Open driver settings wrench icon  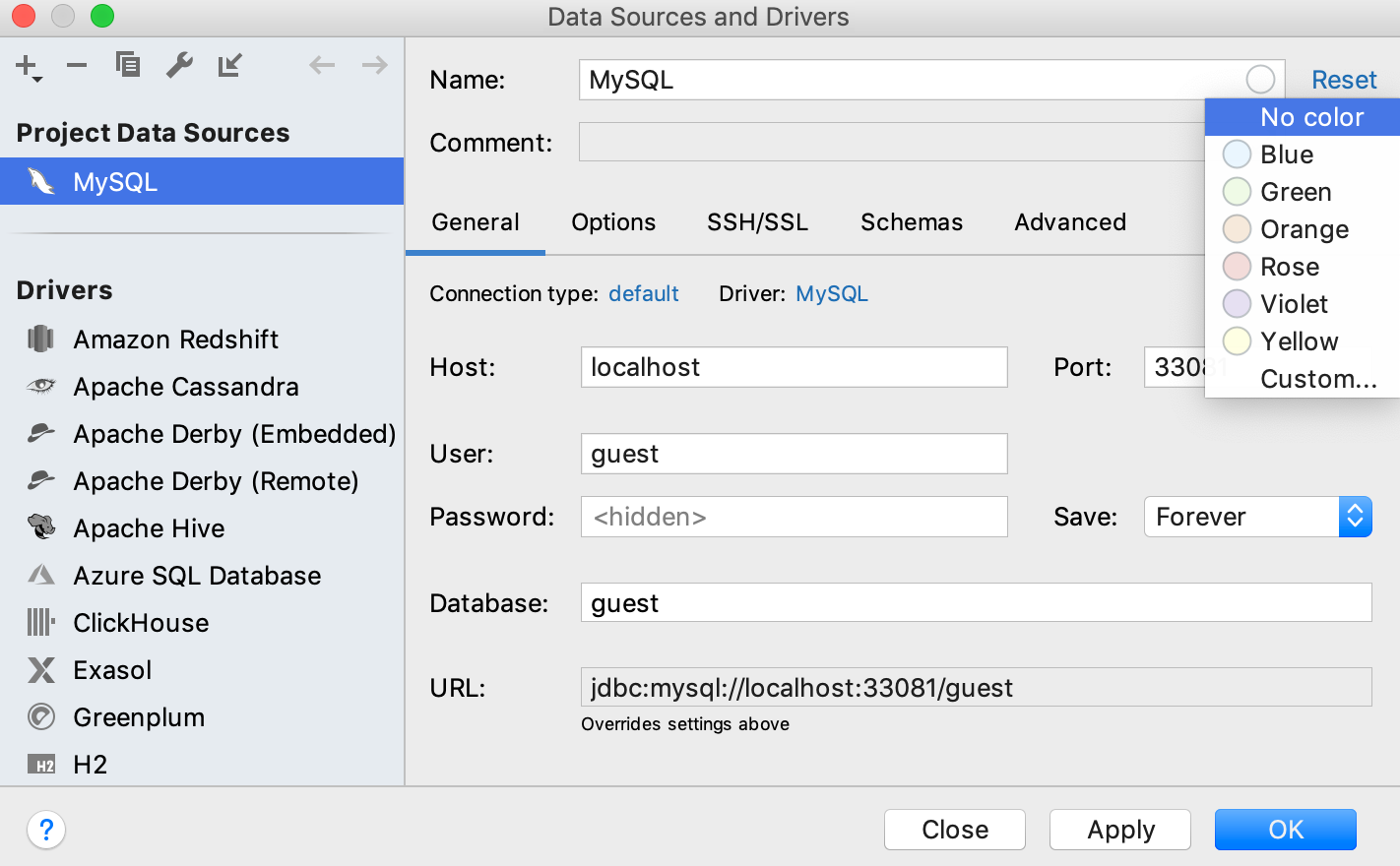click(x=179, y=65)
